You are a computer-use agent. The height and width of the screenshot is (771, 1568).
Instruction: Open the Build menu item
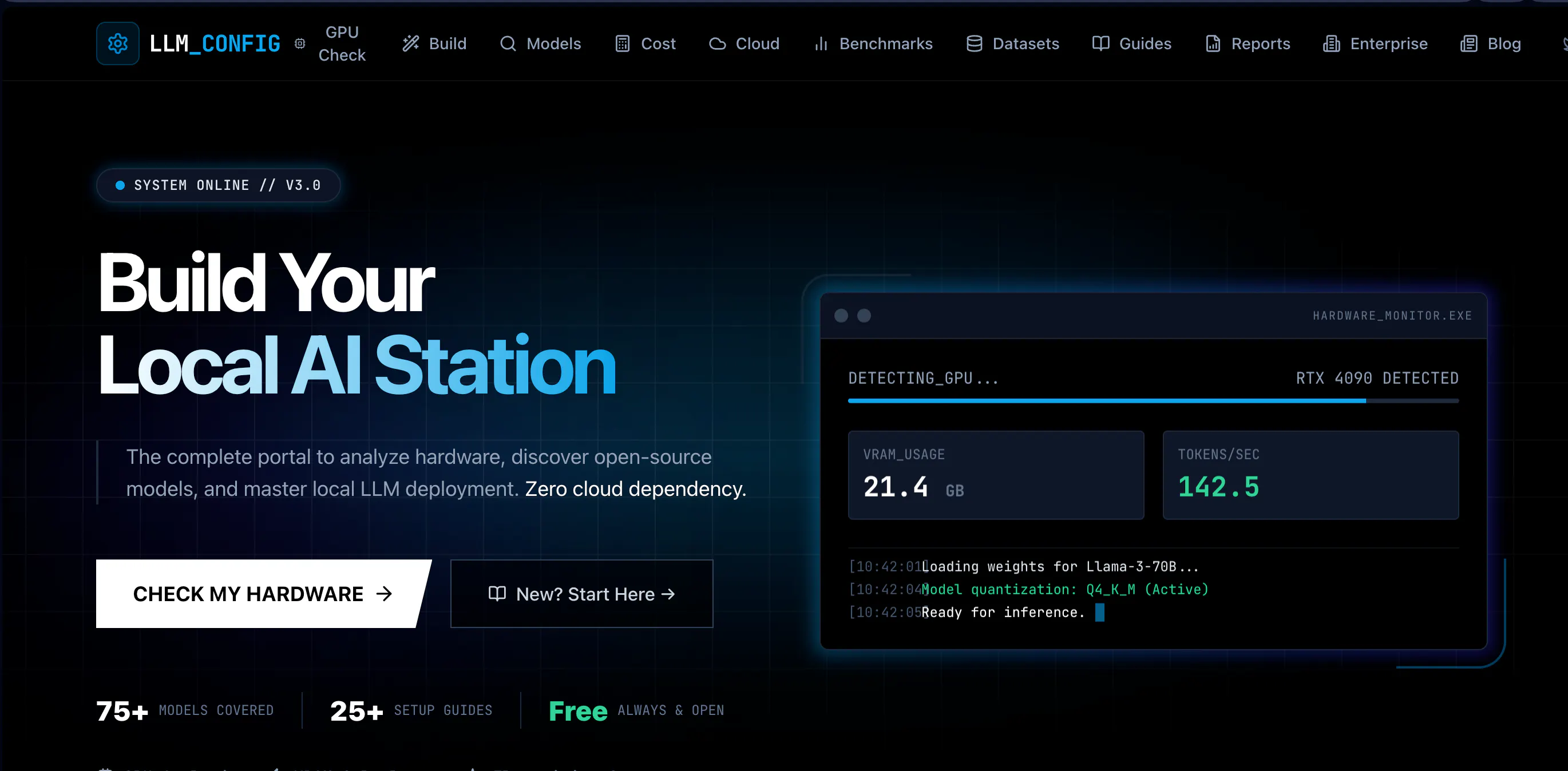coord(448,44)
